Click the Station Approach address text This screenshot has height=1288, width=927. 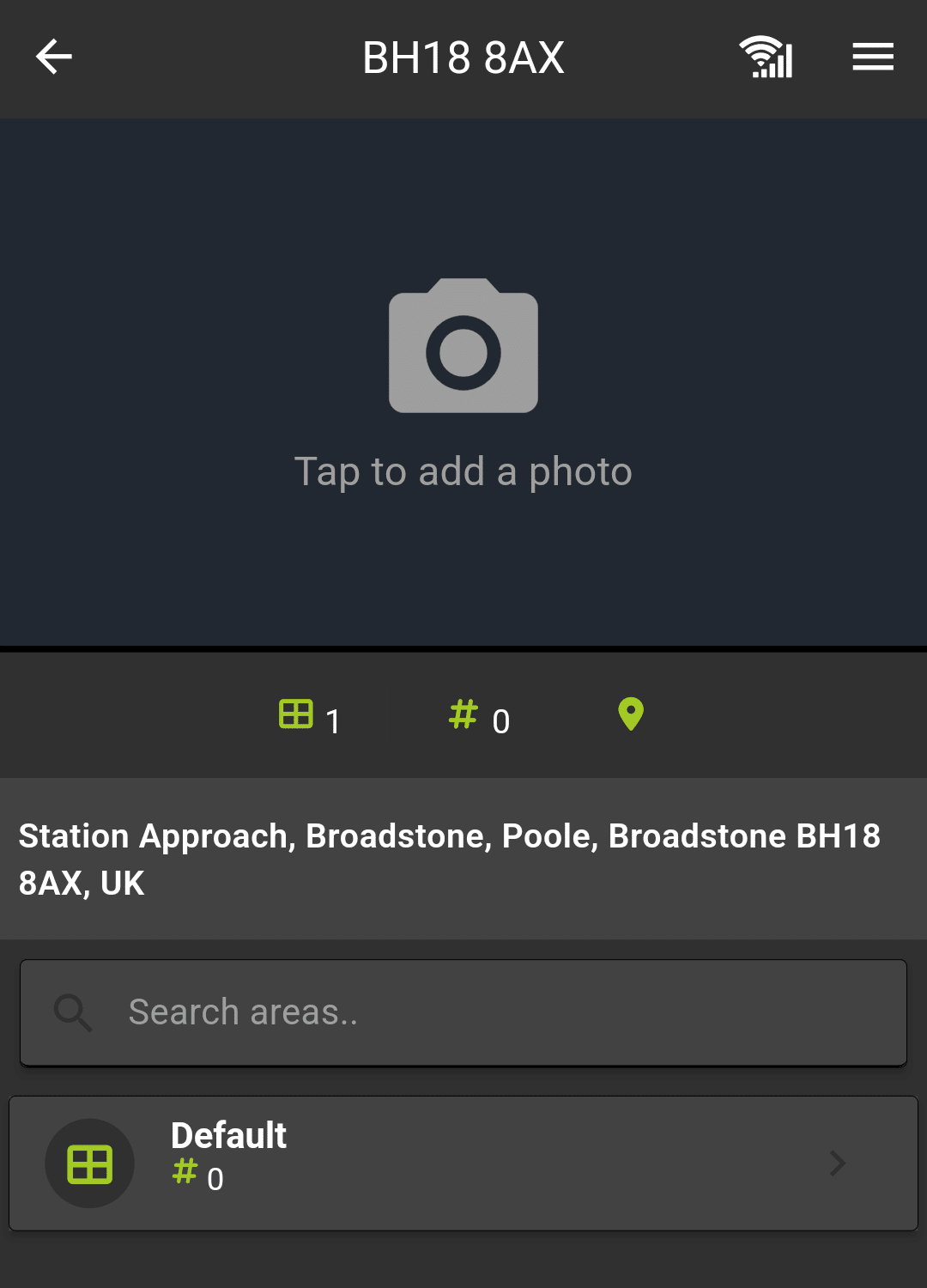click(x=450, y=860)
